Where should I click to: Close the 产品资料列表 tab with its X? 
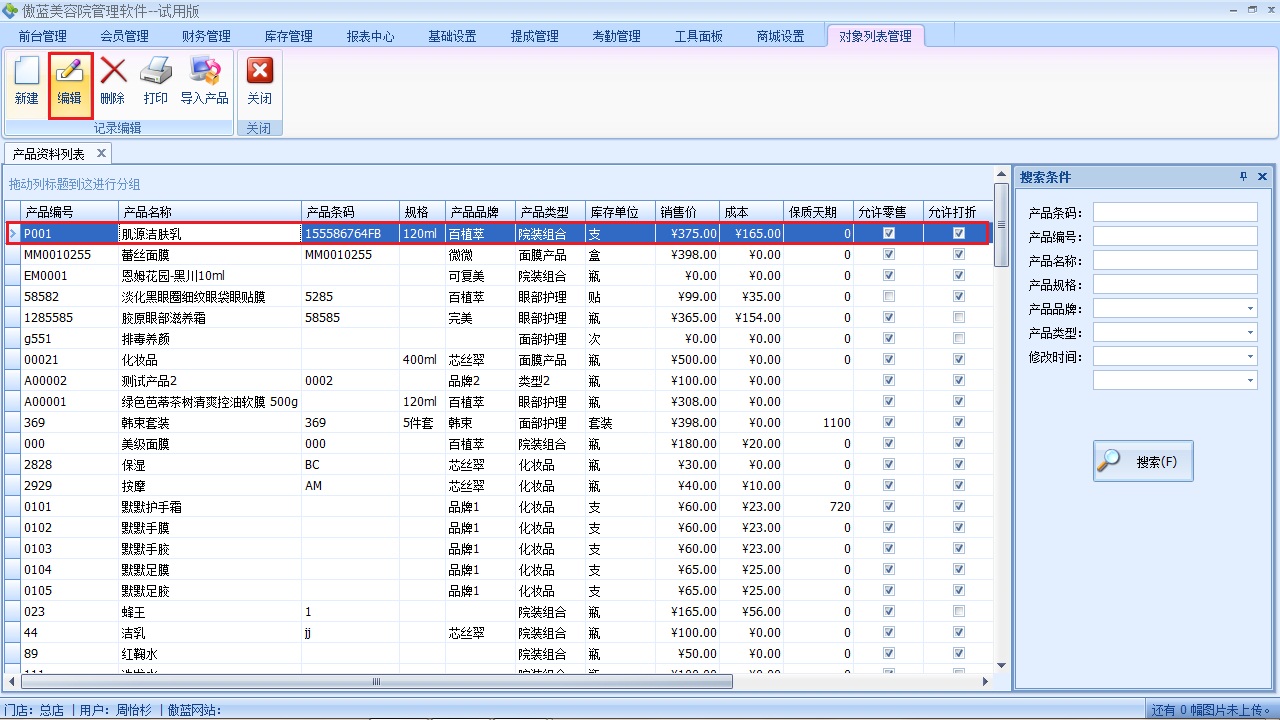point(101,154)
